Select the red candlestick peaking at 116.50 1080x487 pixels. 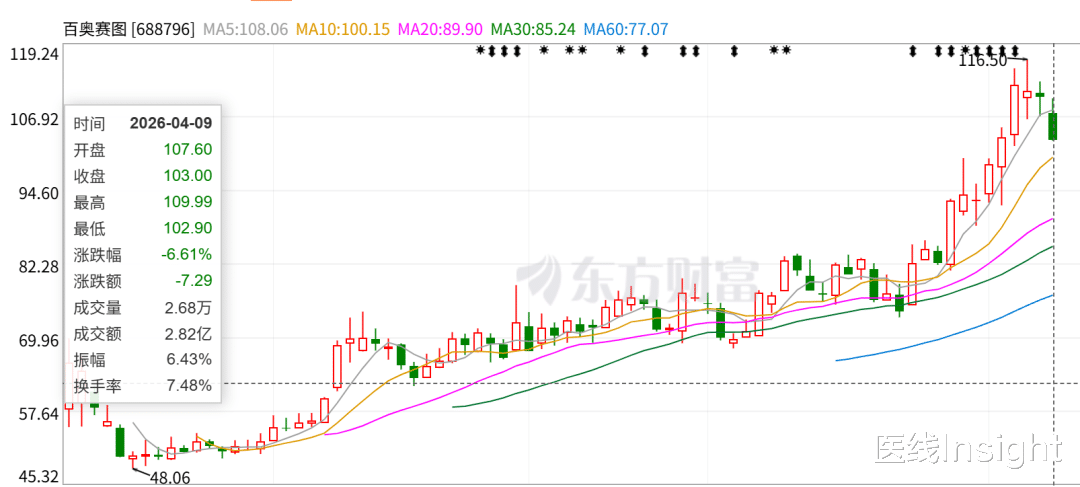(x=1027, y=94)
